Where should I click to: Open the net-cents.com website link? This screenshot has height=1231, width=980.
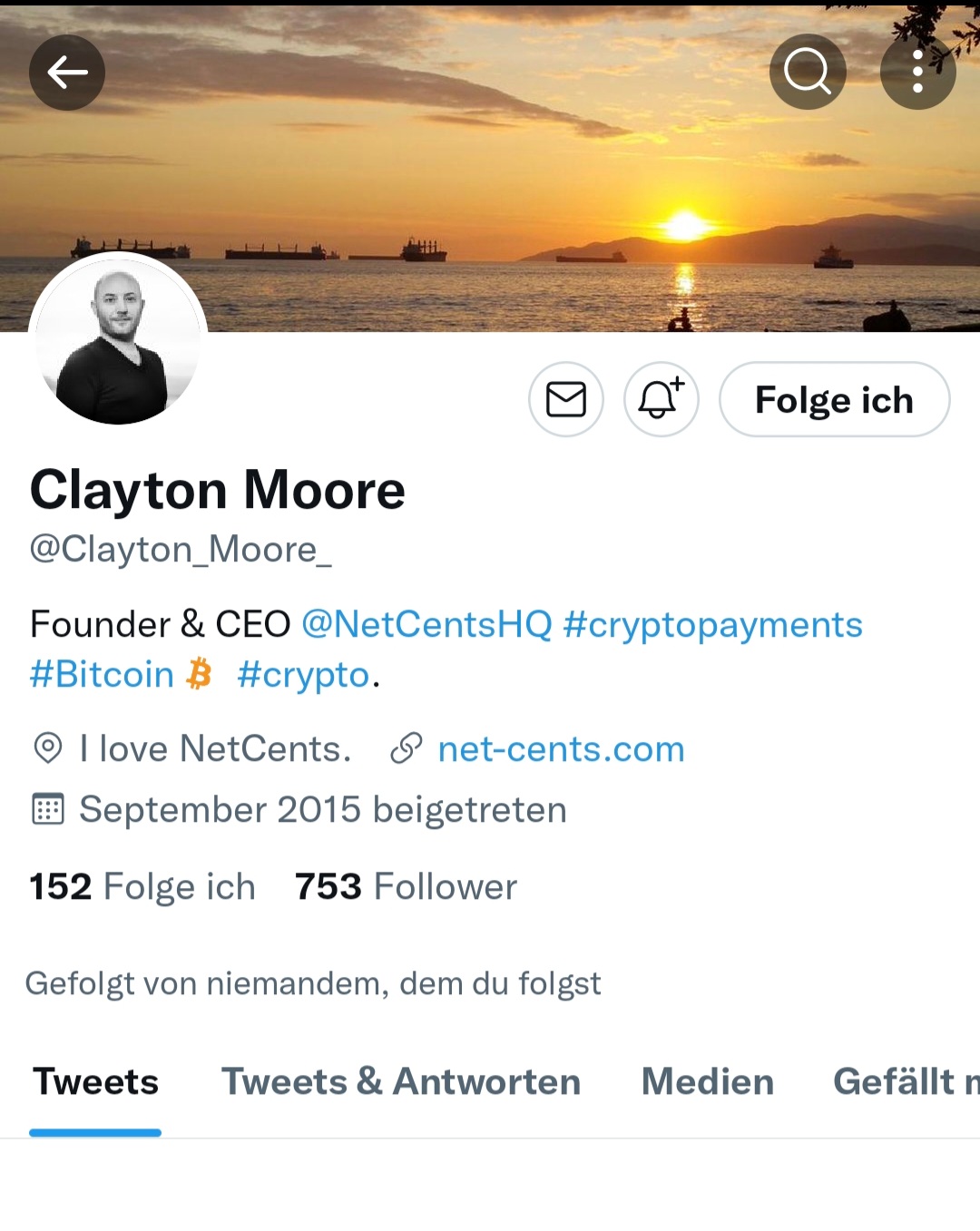point(561,748)
